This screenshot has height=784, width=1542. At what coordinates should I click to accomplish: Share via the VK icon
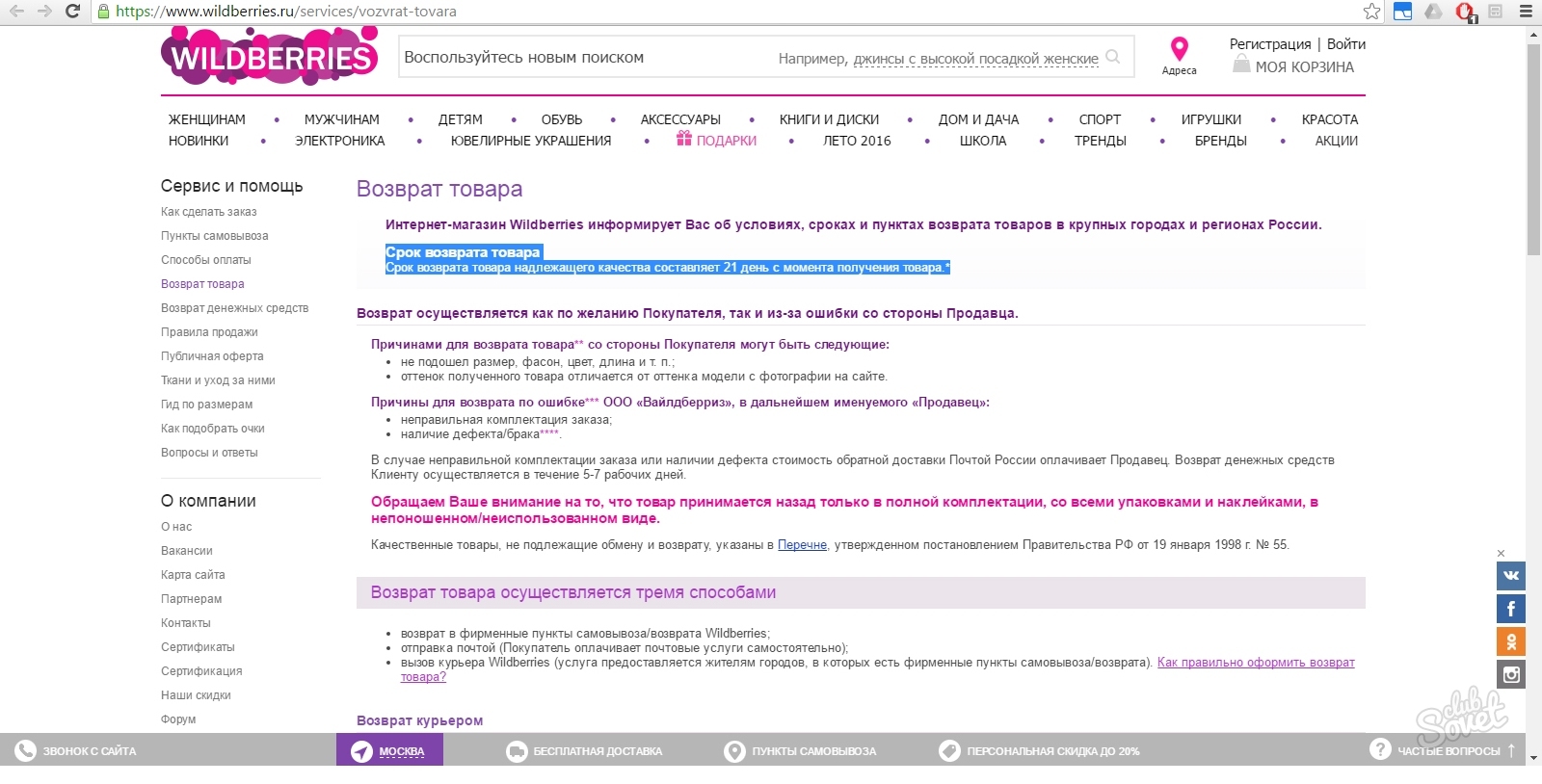pos(1511,576)
